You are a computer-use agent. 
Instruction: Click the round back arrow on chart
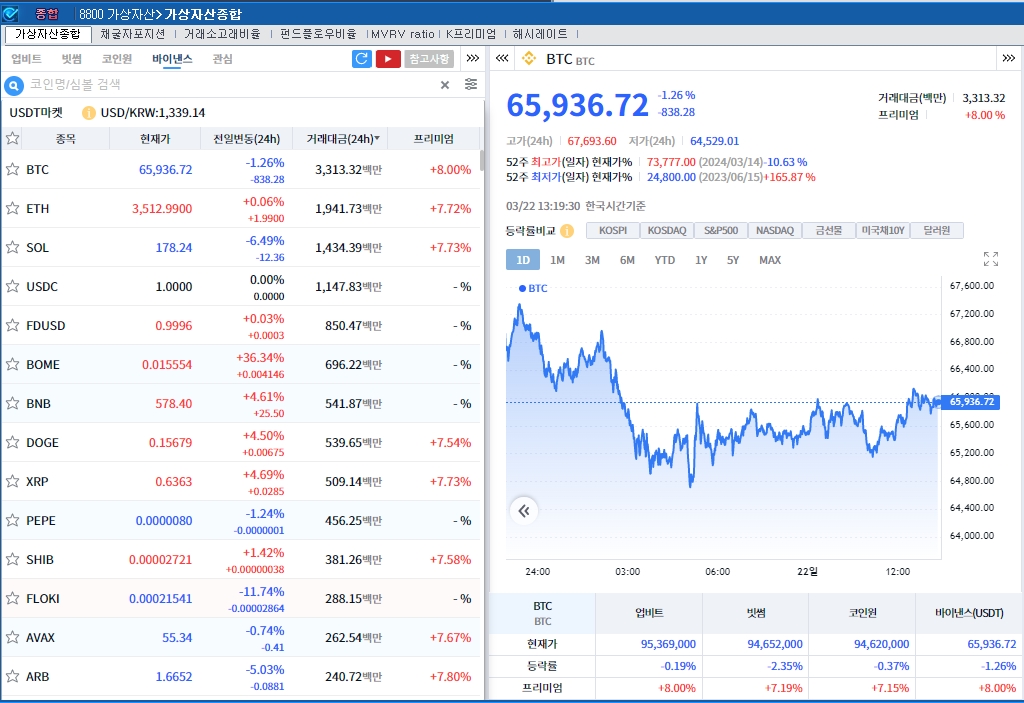tap(524, 511)
